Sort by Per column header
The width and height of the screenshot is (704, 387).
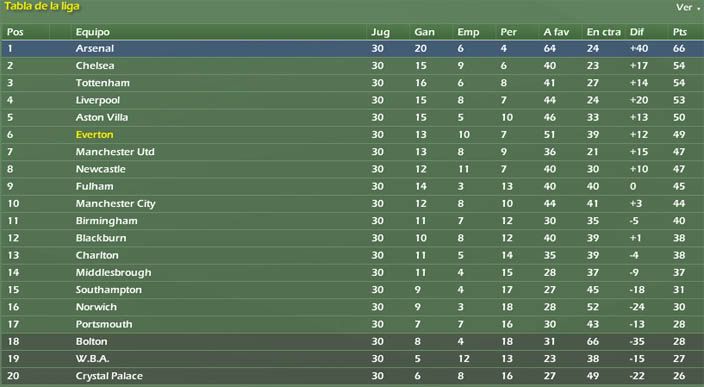tap(508, 32)
